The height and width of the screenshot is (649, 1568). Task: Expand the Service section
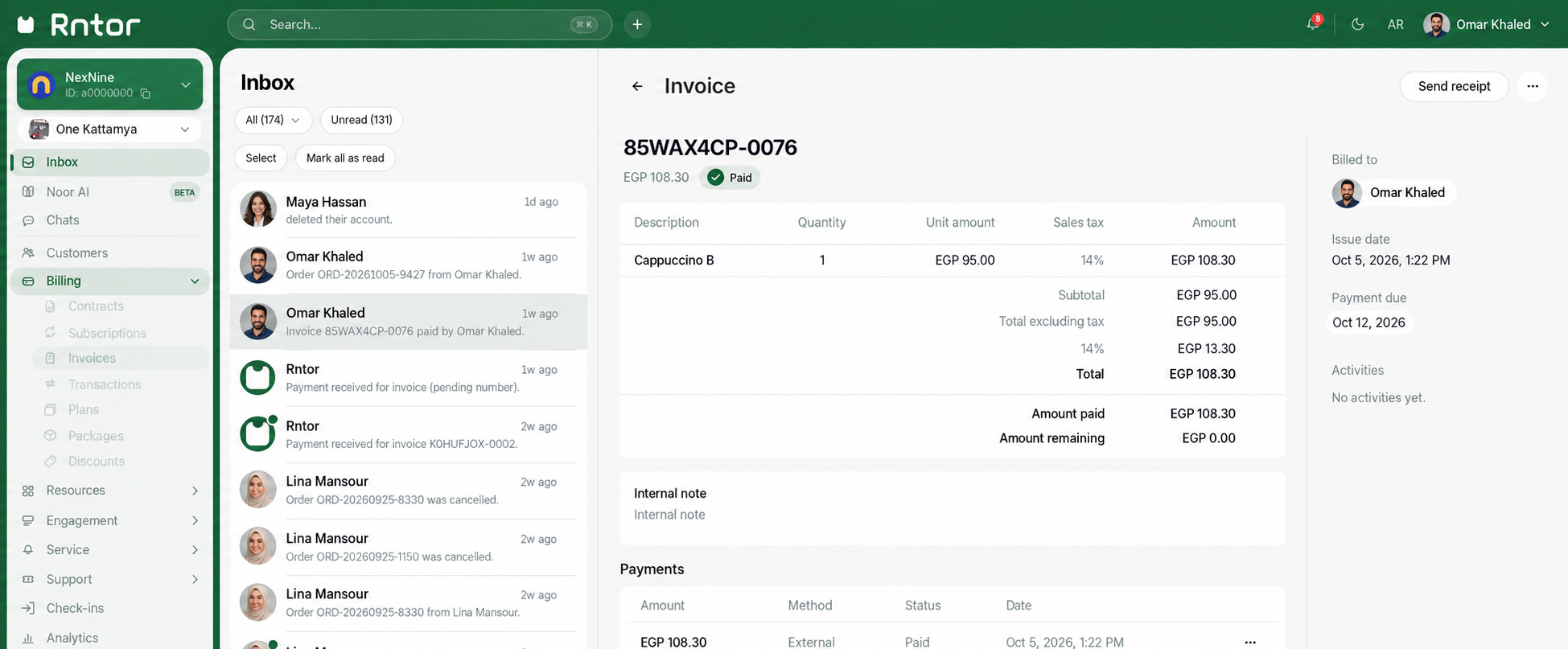pos(110,550)
